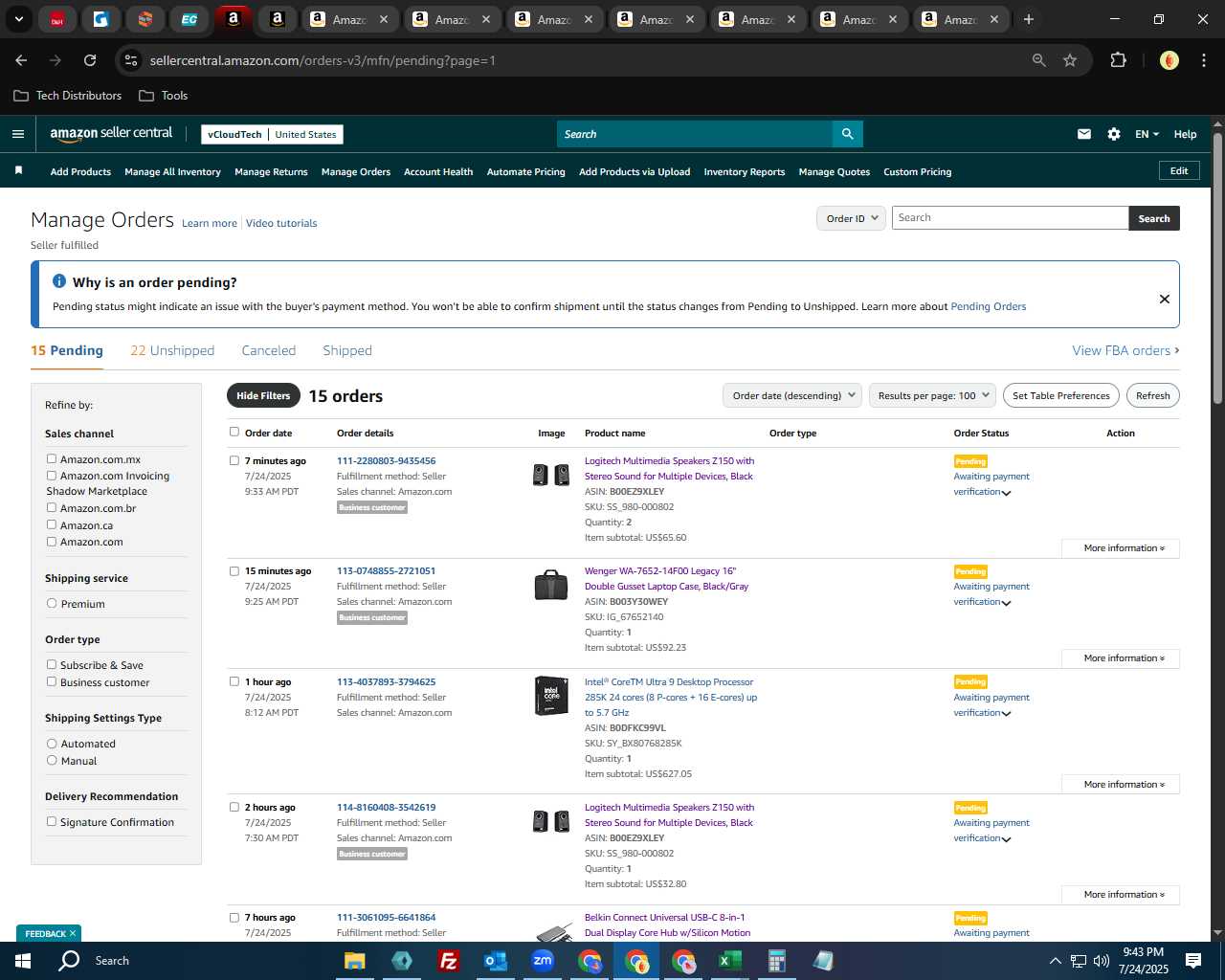Click the Set Table Preferences button
Viewport: 1225px width, 980px height.
tap(1061, 395)
